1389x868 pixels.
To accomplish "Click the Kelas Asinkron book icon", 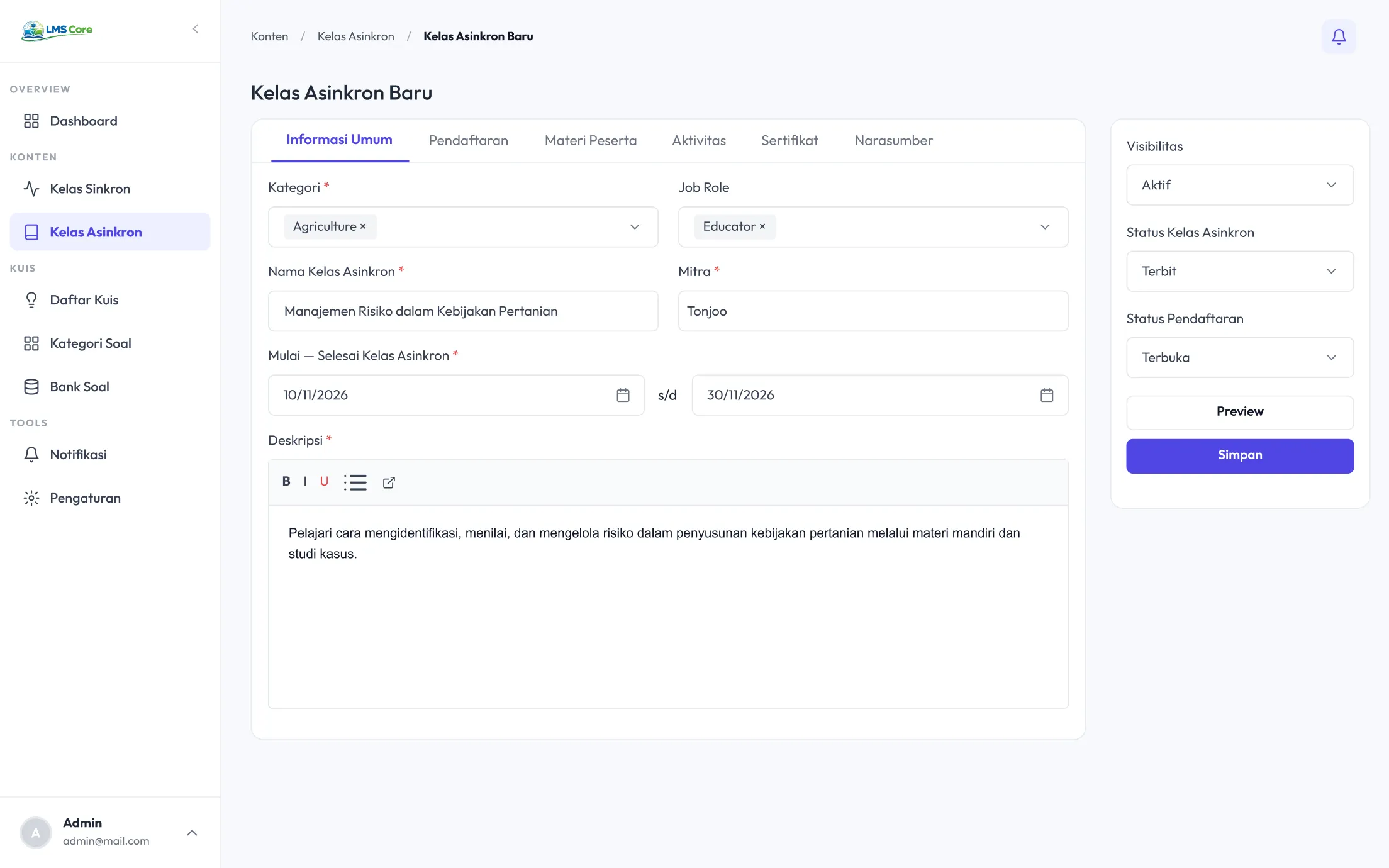I will coord(31,232).
